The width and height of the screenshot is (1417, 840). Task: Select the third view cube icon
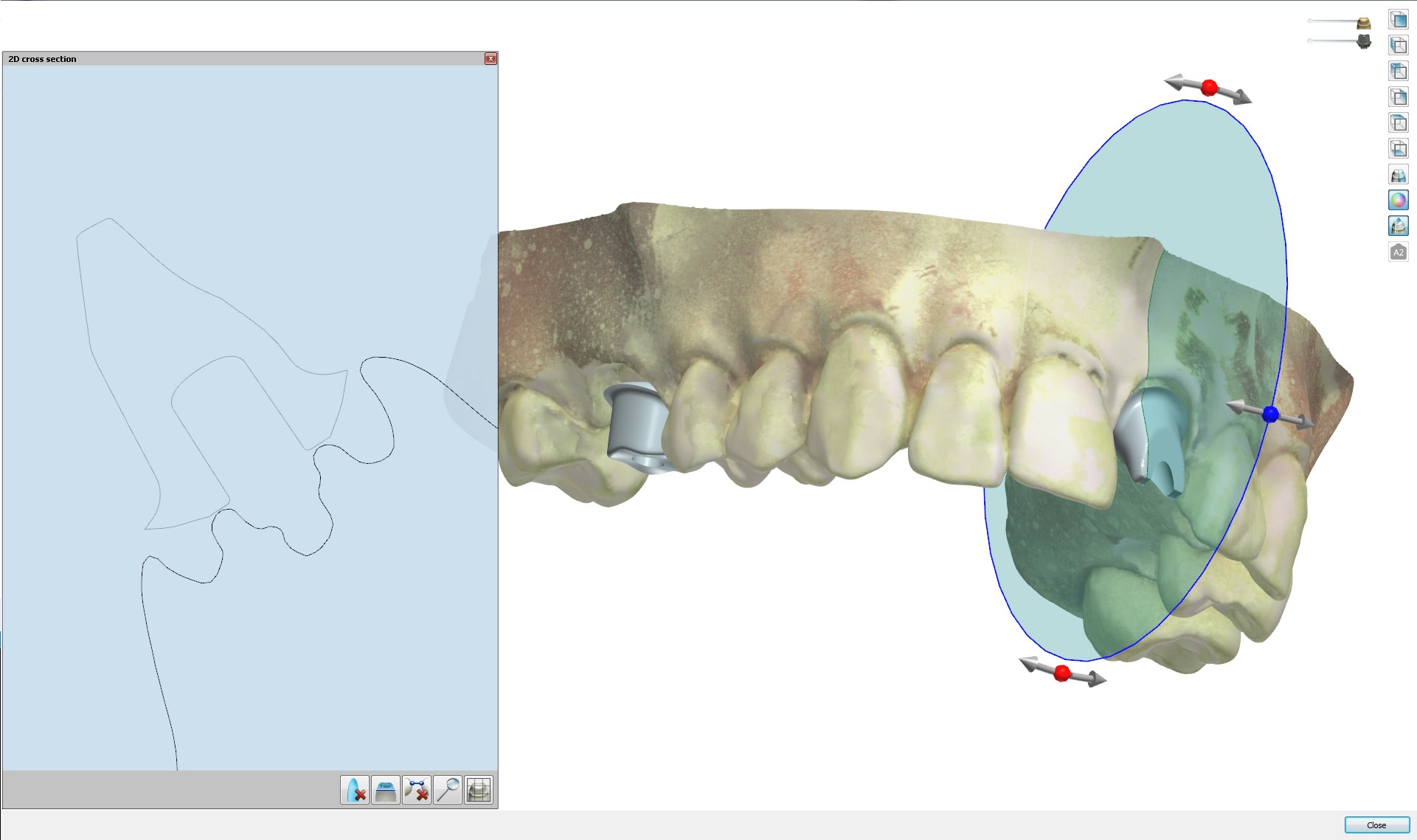pyautogui.click(x=1398, y=72)
